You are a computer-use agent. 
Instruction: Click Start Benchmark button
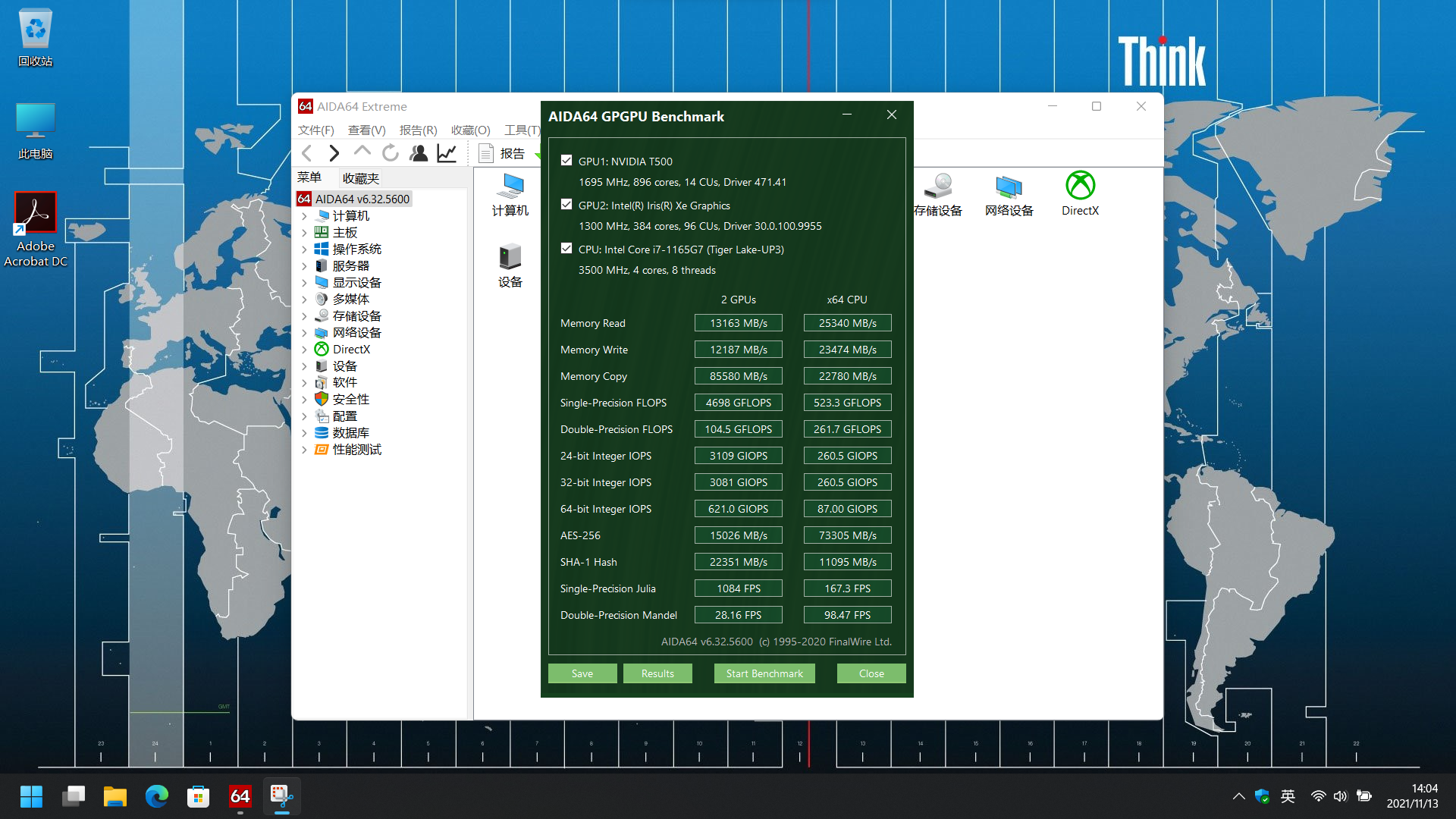[x=764, y=673]
